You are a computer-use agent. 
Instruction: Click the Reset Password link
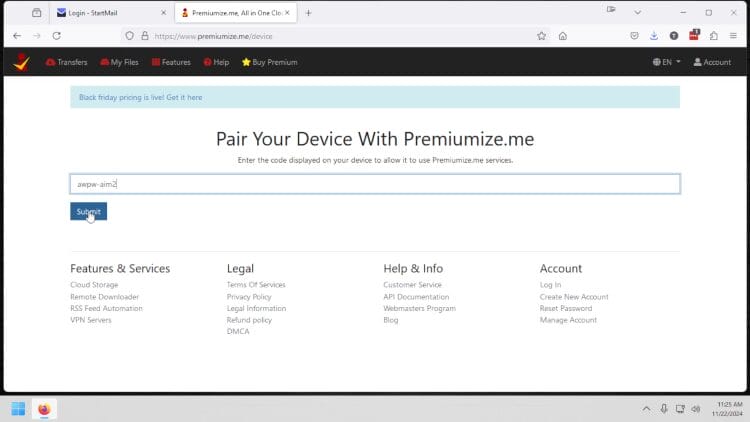[566, 309]
